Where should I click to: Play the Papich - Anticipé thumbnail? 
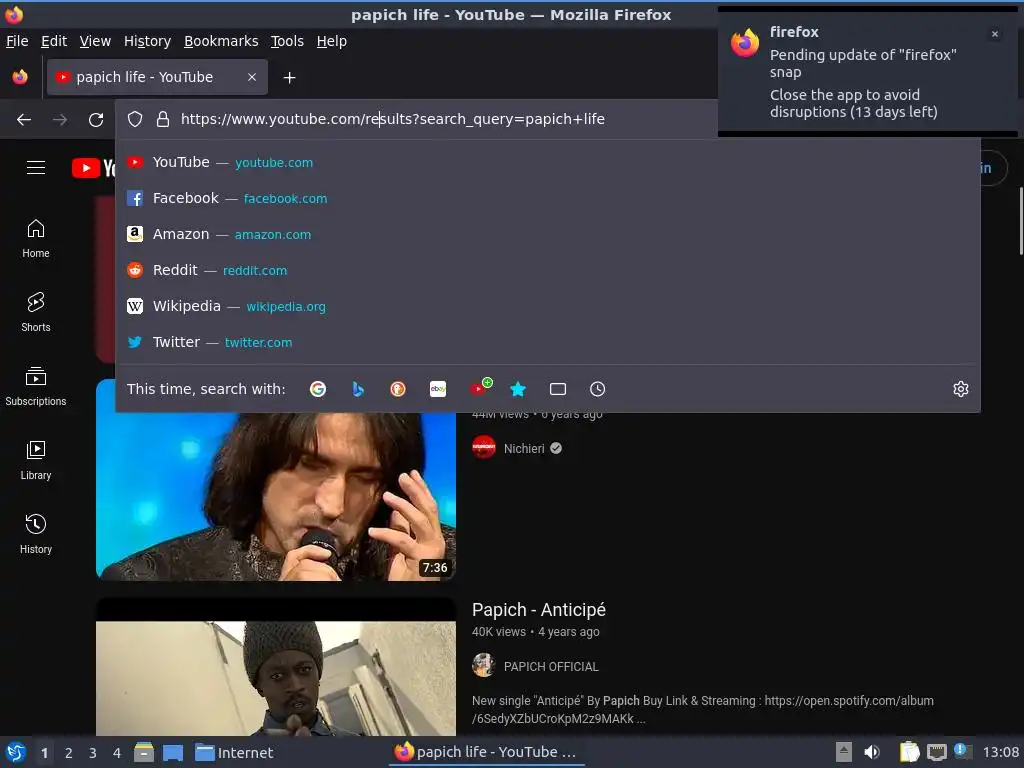pyautogui.click(x=276, y=667)
